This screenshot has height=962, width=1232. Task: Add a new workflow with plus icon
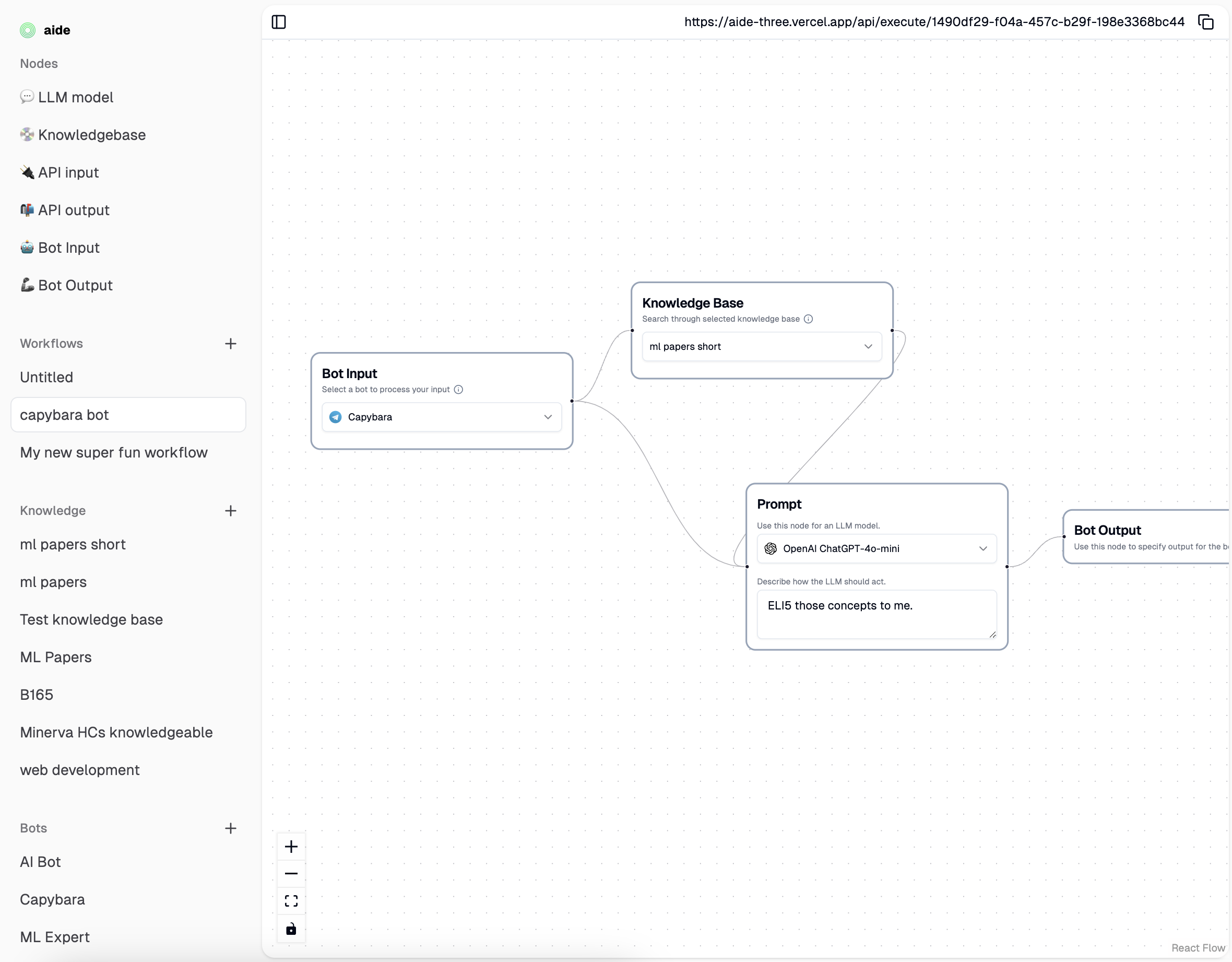pyautogui.click(x=230, y=344)
